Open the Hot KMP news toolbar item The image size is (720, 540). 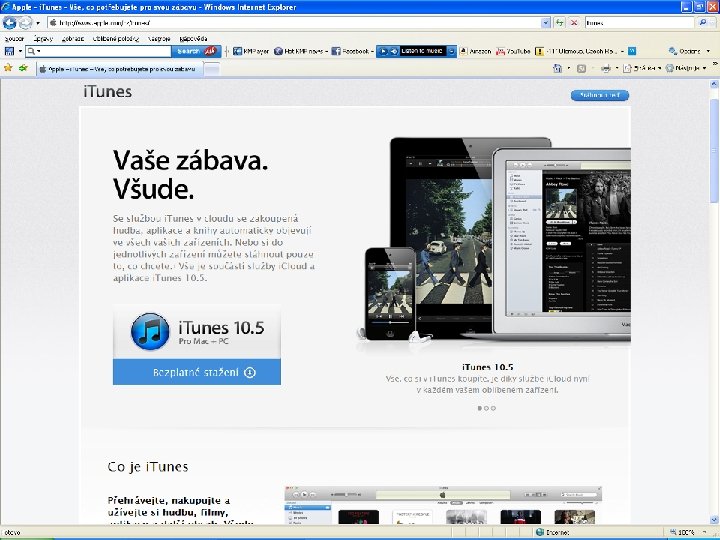(x=300, y=51)
